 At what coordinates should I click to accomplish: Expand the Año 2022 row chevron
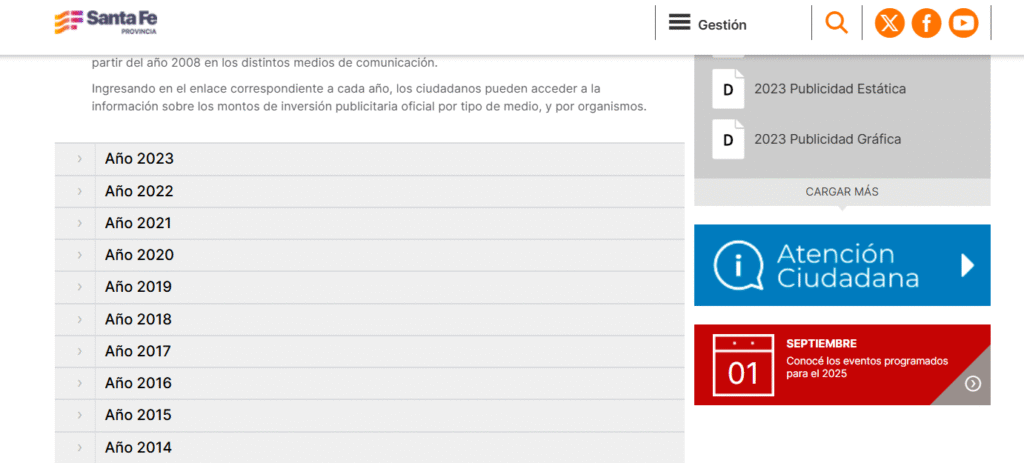[79, 191]
